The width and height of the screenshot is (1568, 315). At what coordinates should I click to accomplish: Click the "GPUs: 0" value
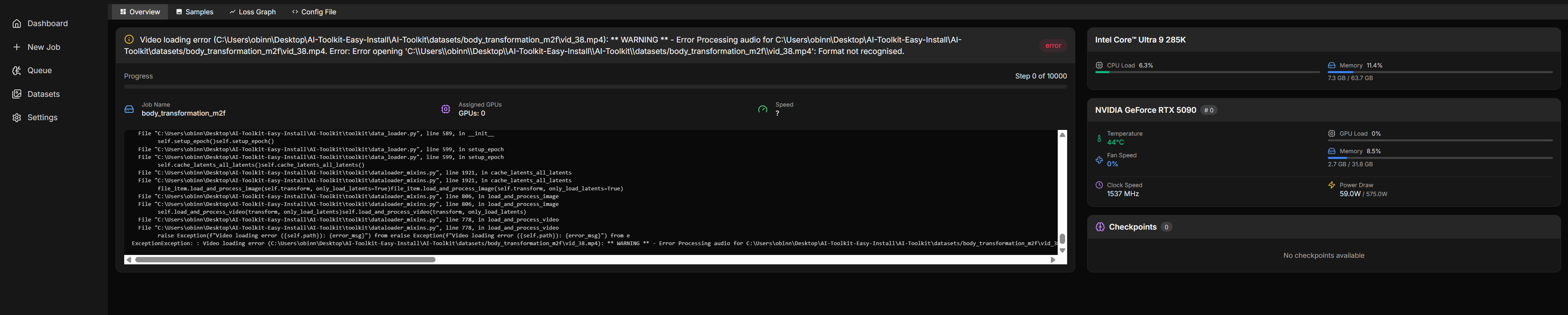pyautogui.click(x=472, y=113)
